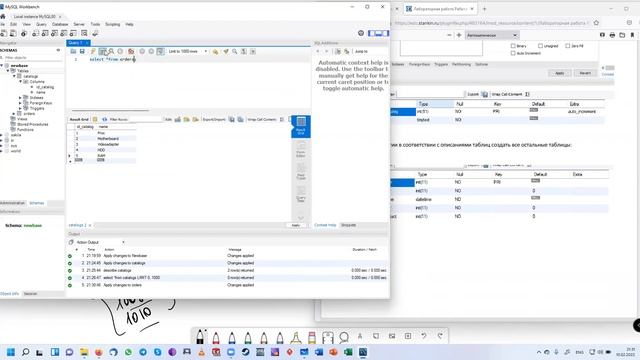Reconnect to DBMS icon in main toolbar

pos(95,33)
